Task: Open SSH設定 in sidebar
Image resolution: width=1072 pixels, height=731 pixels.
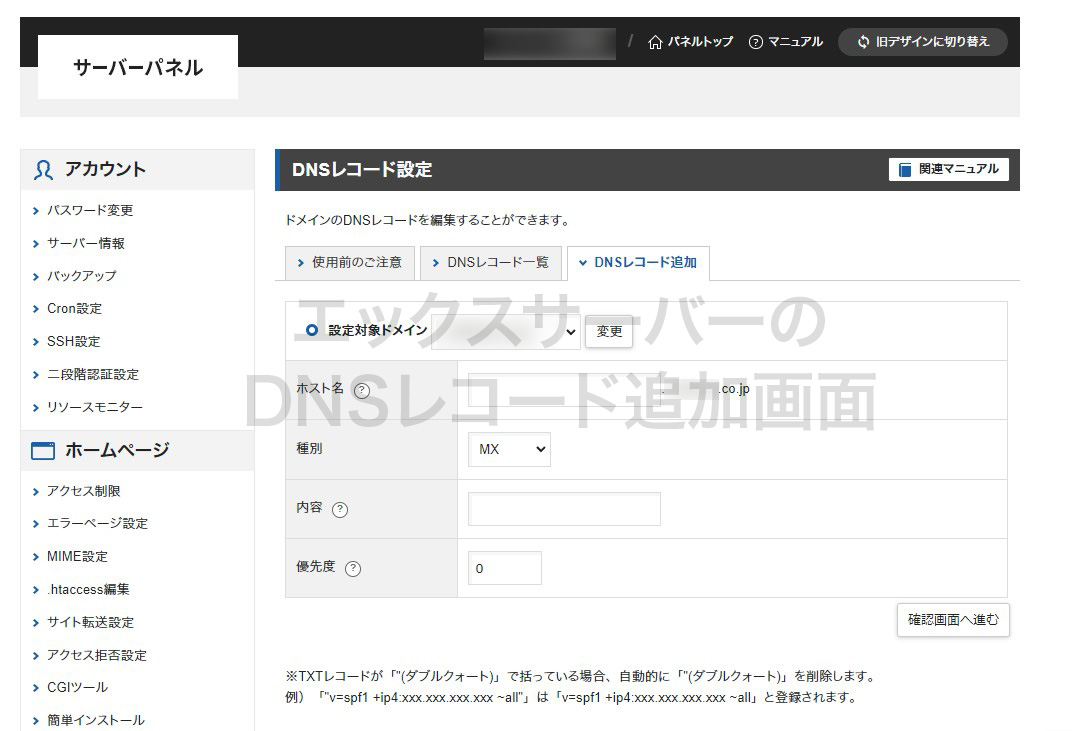Action: coord(74,342)
